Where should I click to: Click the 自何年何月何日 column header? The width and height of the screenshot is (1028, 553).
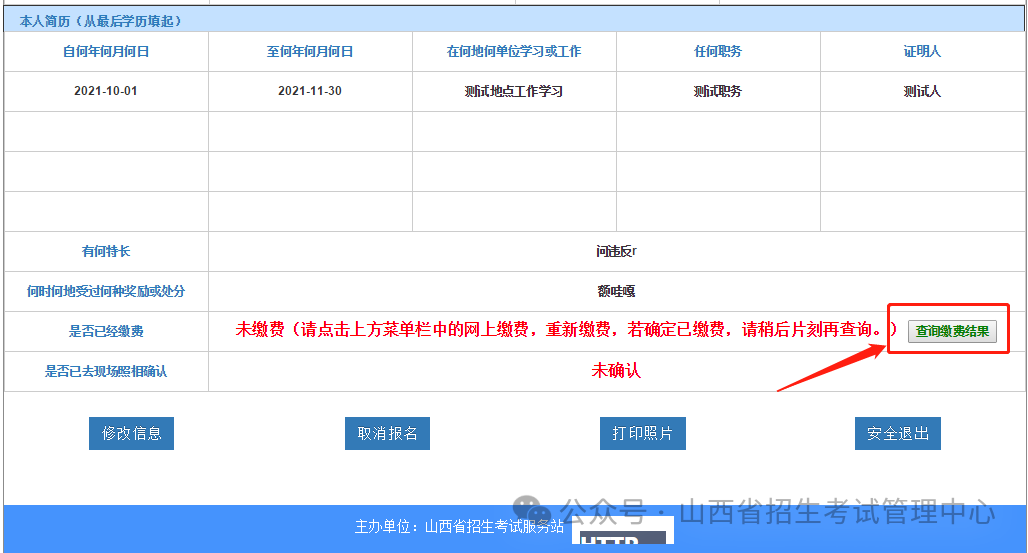click(x=106, y=51)
